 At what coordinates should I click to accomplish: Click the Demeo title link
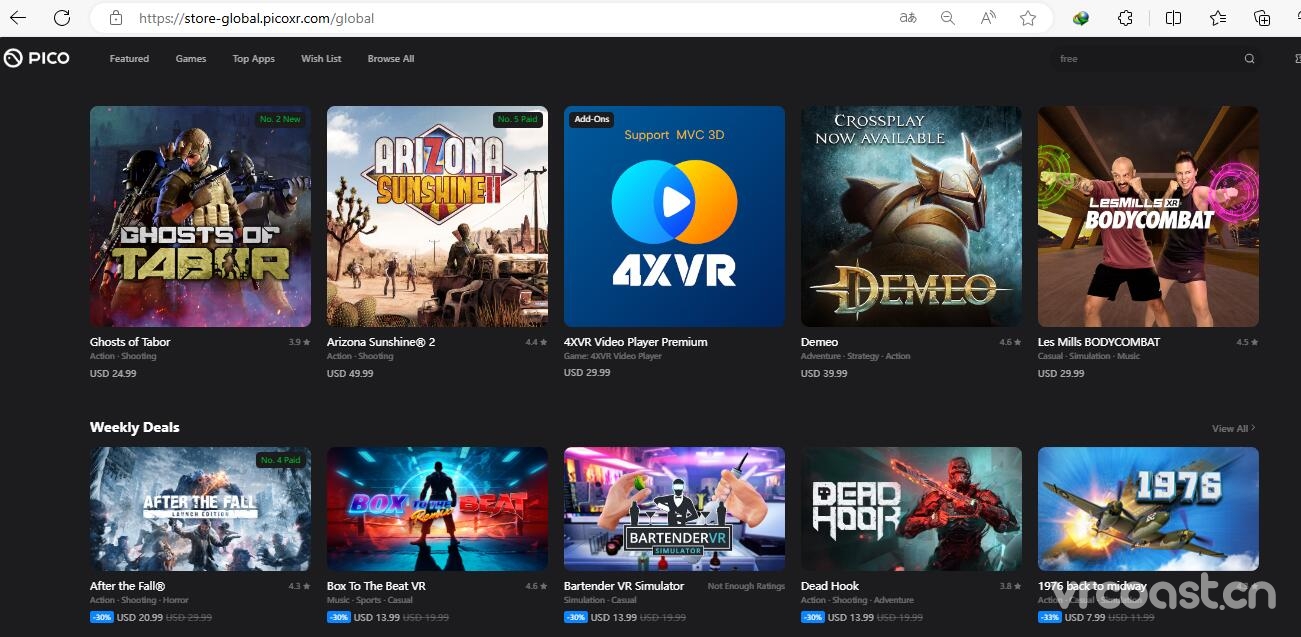819,342
